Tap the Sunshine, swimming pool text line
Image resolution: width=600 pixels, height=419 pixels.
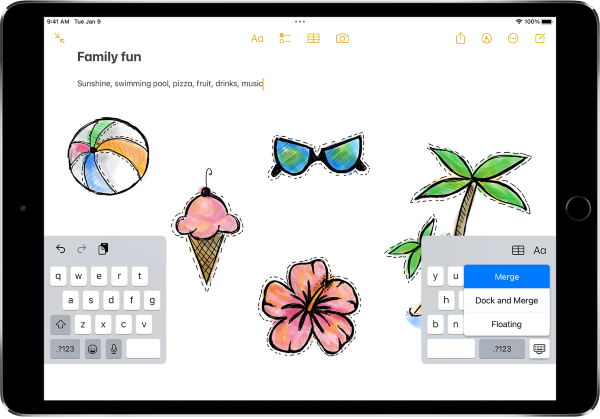(x=170, y=83)
